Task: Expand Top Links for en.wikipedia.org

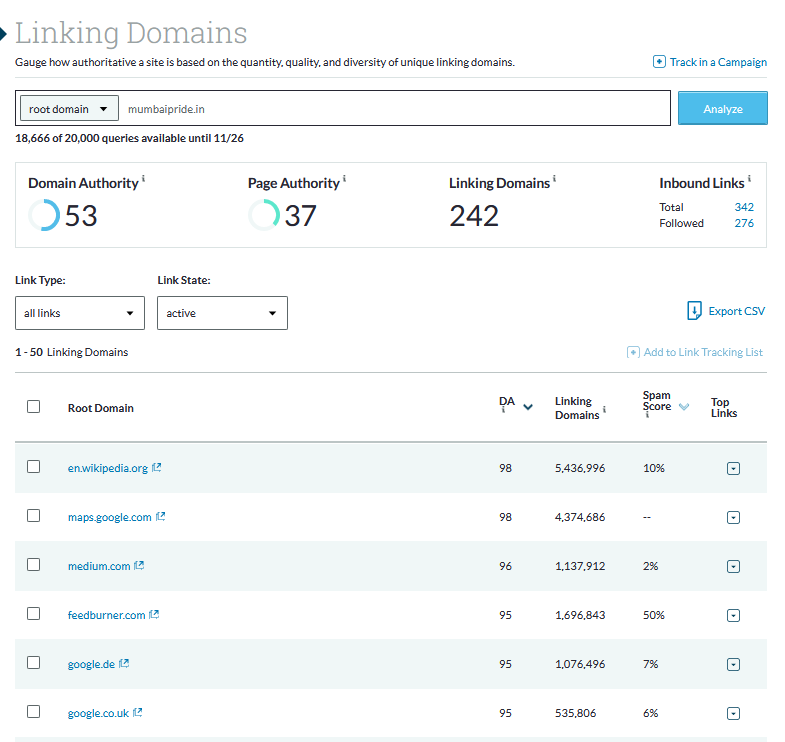Action: coord(733,468)
